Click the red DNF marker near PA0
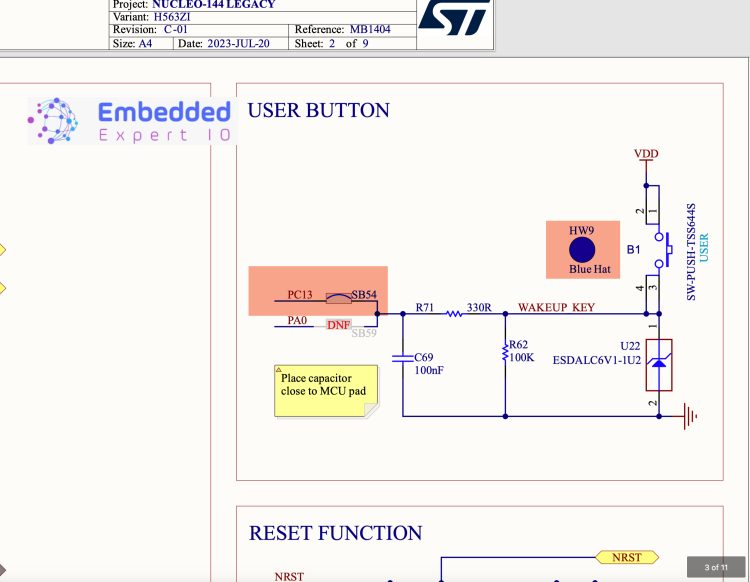 point(339,325)
